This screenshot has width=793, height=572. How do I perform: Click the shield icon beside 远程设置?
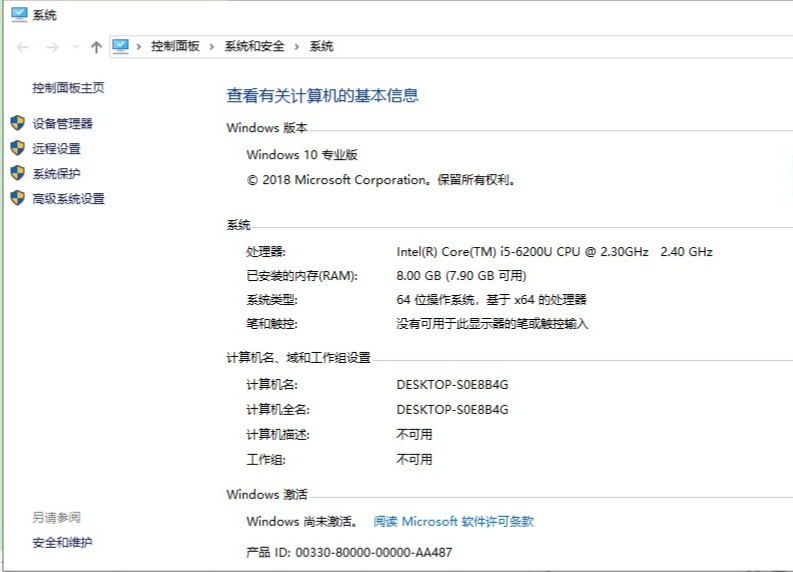click(x=17, y=148)
